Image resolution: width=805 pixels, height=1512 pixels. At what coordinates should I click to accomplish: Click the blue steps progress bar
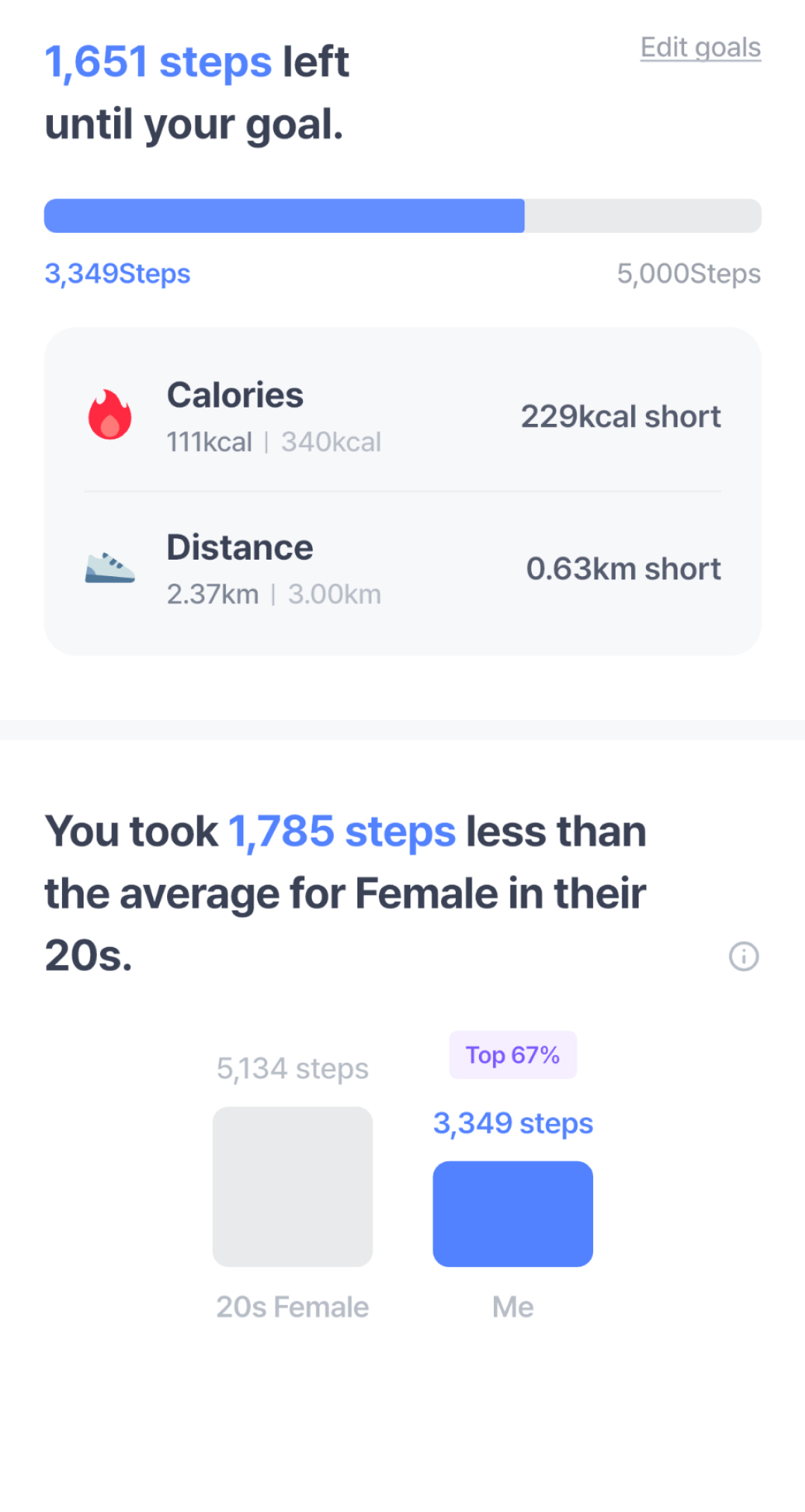(403, 216)
